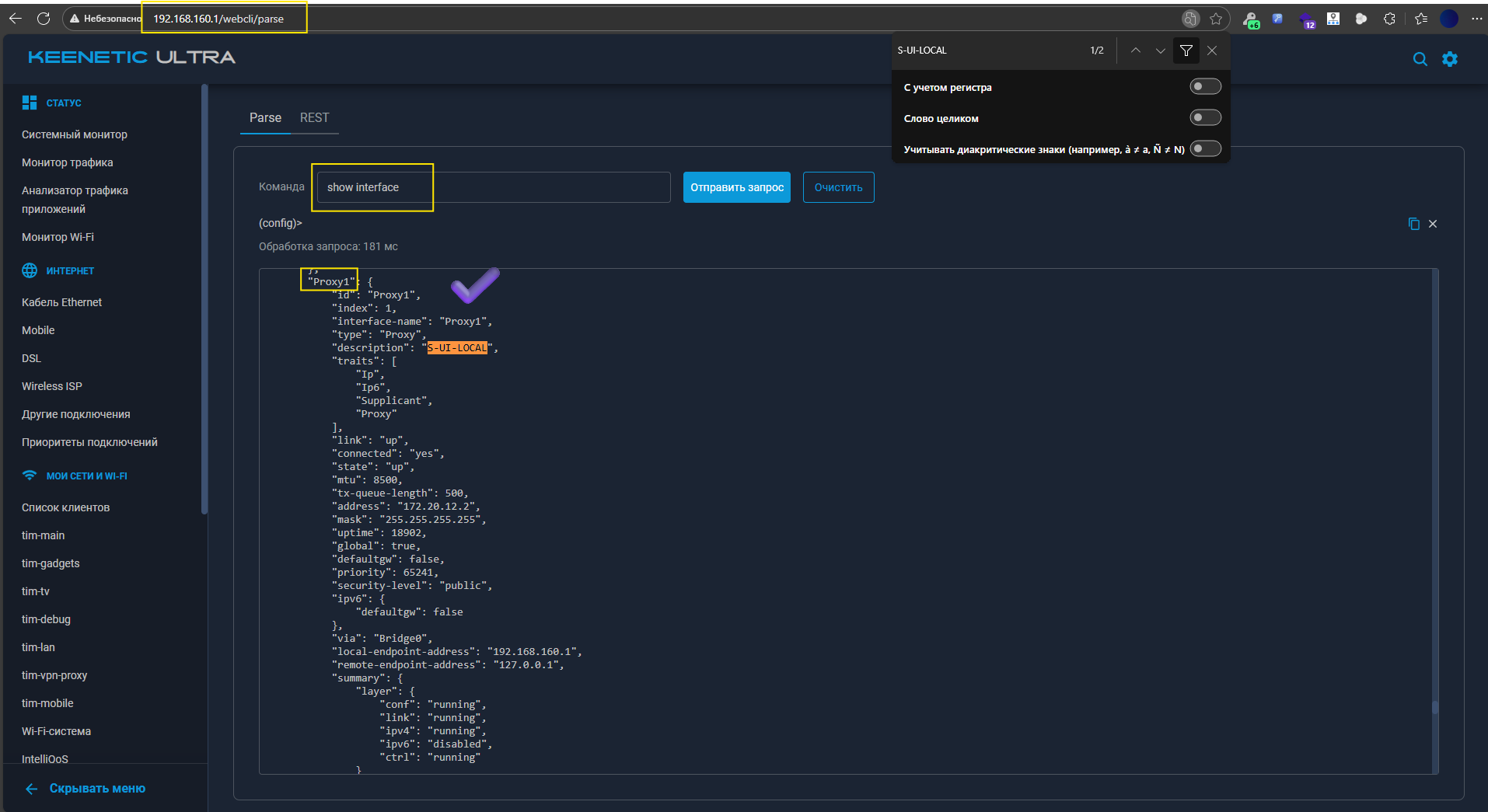
Task: Jump to next search match with down chevron
Action: coord(1161,51)
